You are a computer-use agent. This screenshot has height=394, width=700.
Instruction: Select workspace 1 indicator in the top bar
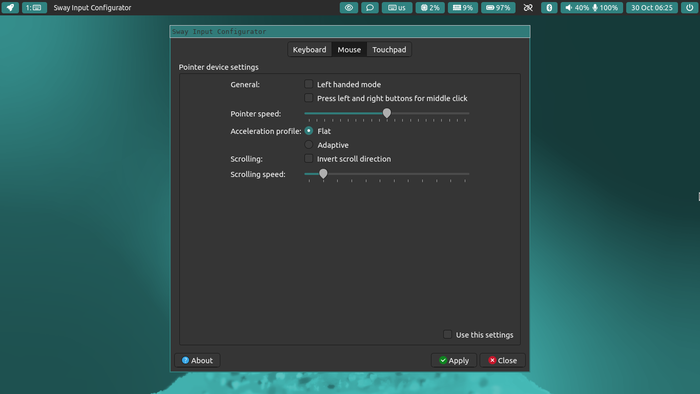34,8
